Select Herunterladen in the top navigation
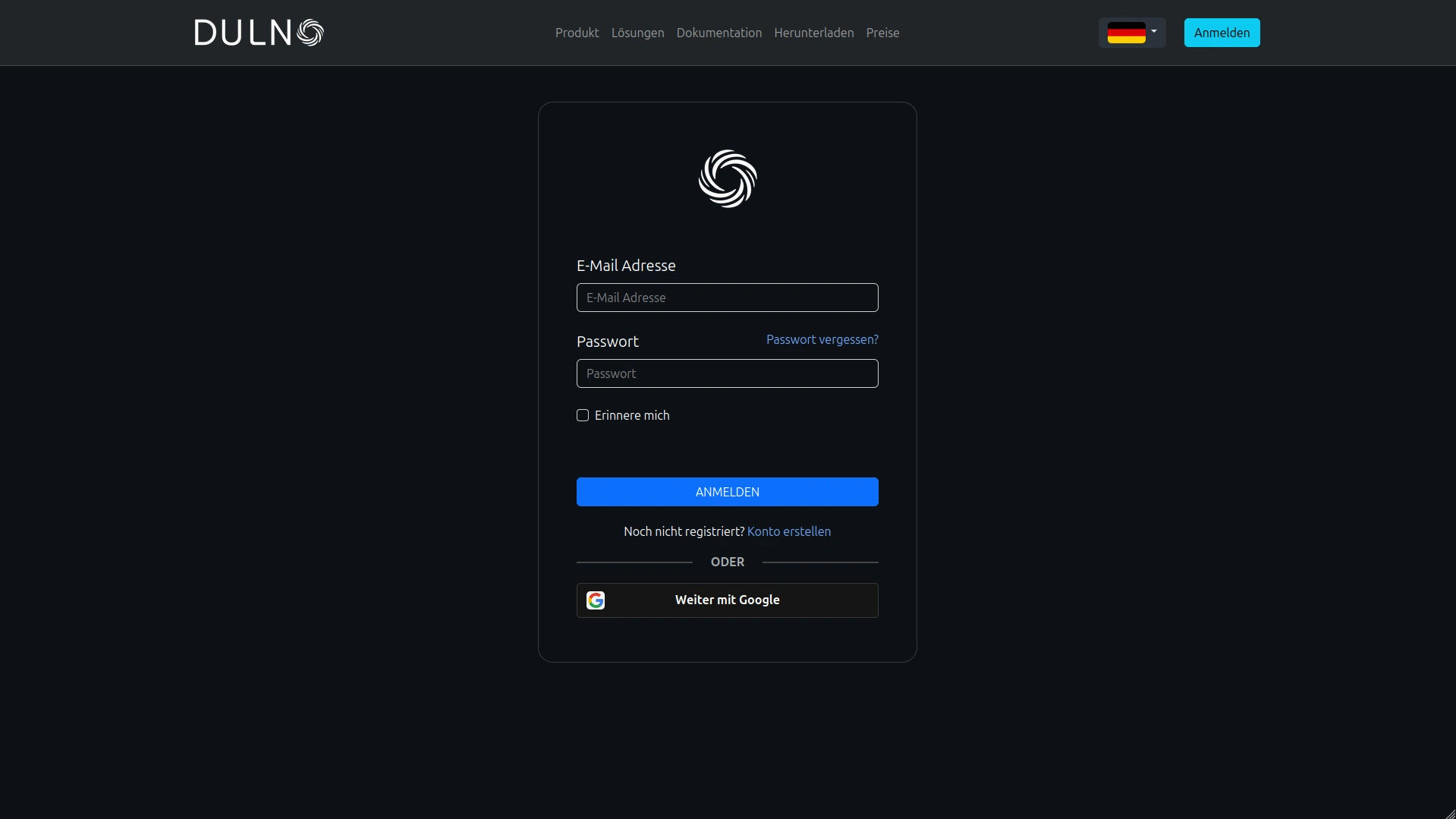Image resolution: width=1456 pixels, height=819 pixels. click(x=813, y=33)
